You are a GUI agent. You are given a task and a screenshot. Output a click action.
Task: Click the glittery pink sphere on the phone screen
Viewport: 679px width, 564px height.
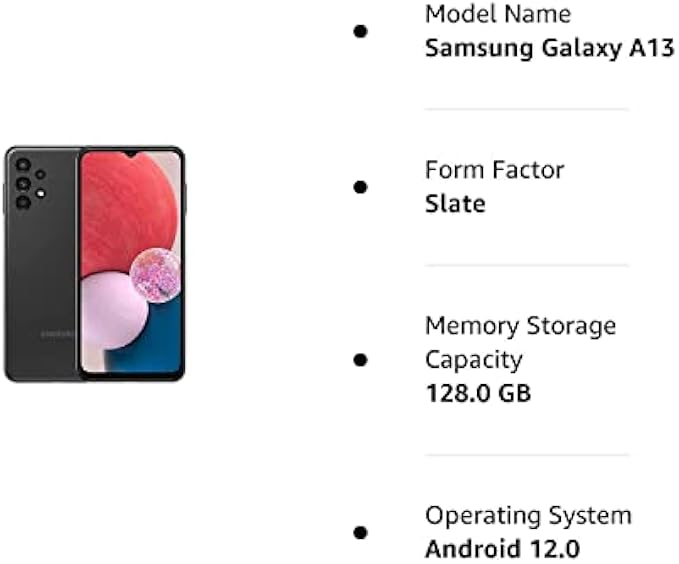point(155,275)
